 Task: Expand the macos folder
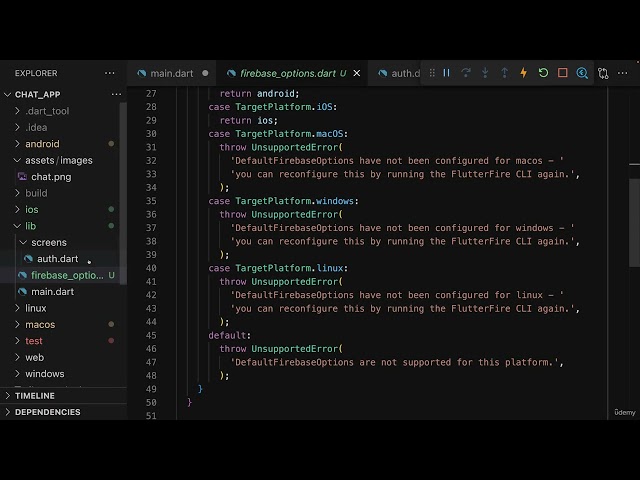40,324
